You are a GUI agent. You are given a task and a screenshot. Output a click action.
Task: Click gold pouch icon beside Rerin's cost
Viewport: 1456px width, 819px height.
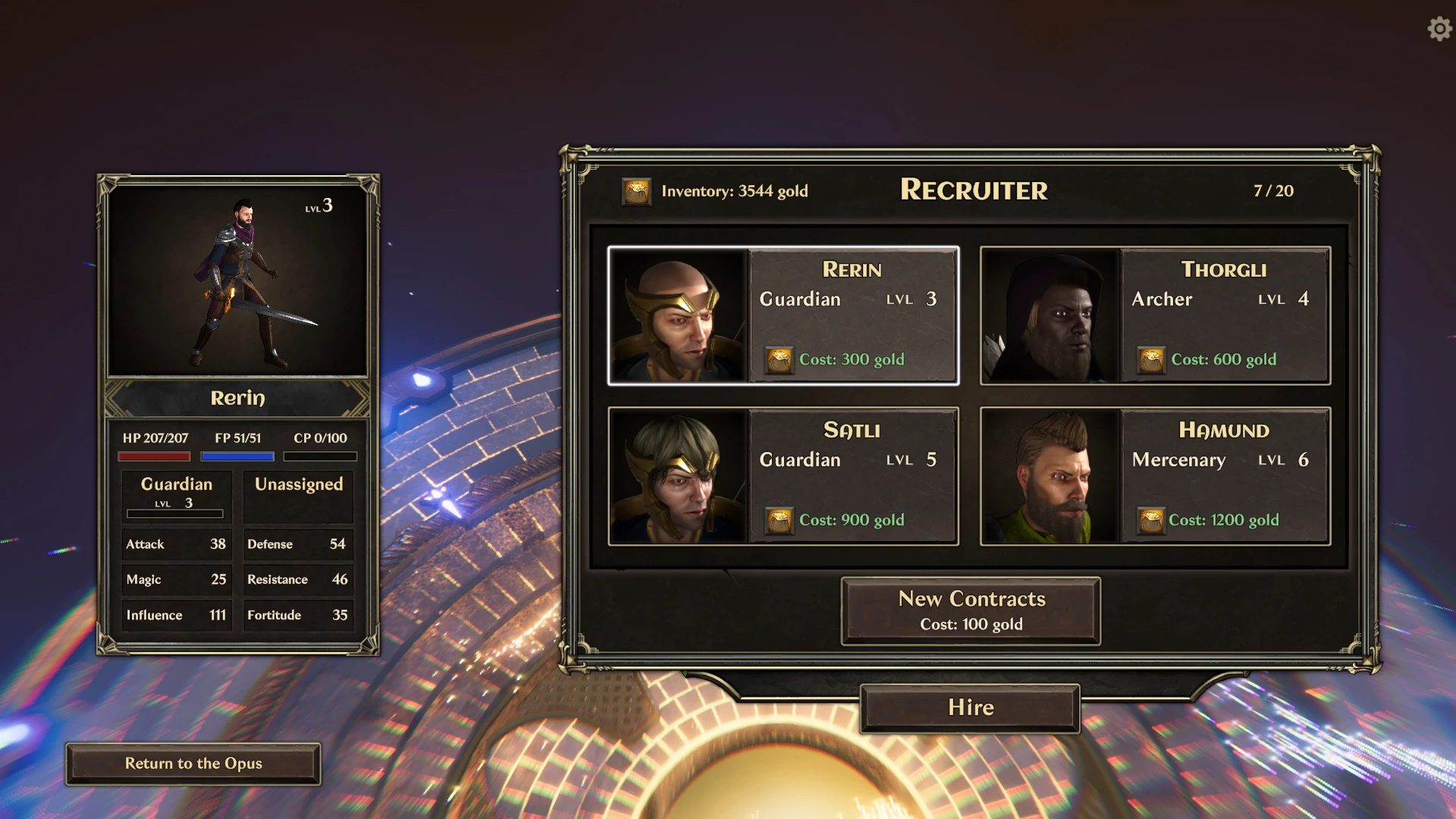[x=779, y=360]
